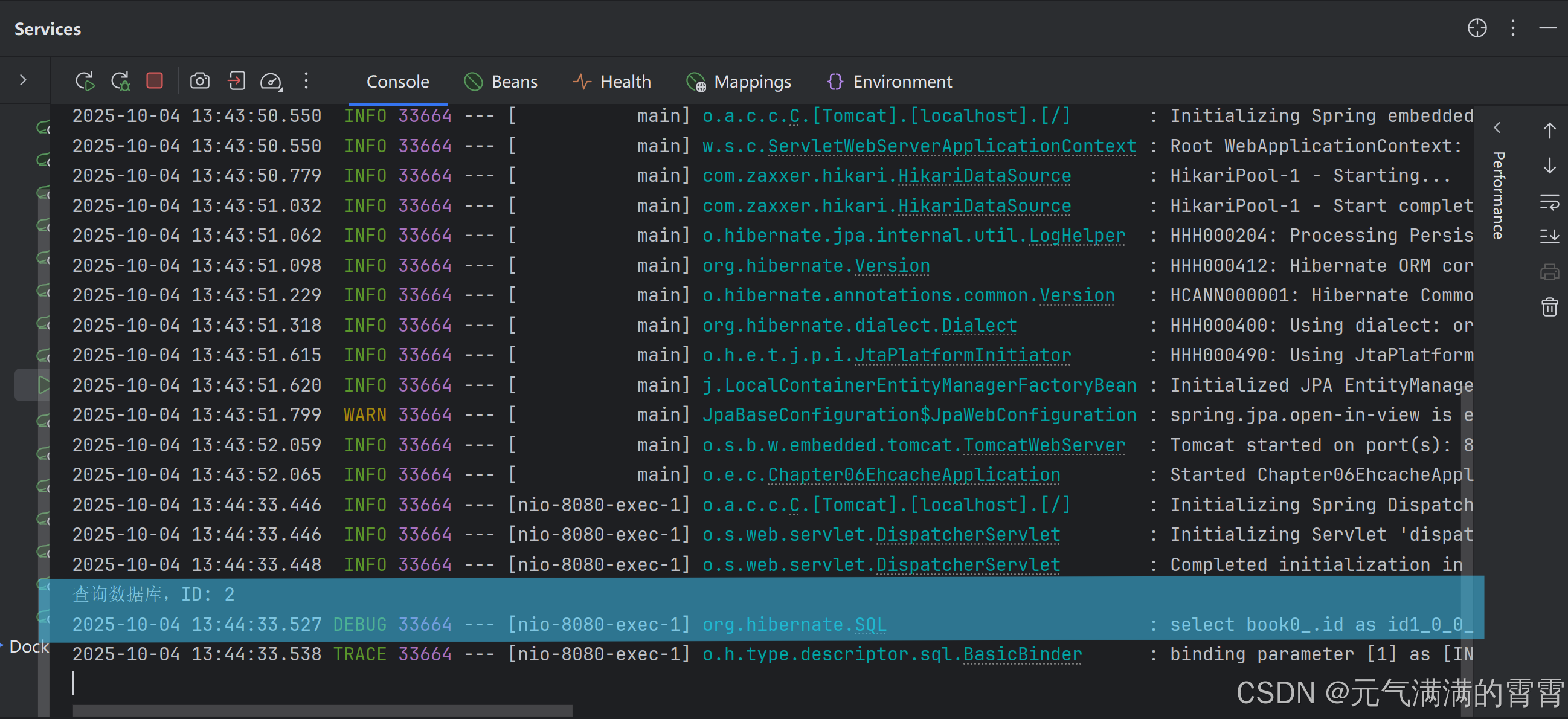Click the exit/redirect icon in toolbar

coord(236,80)
